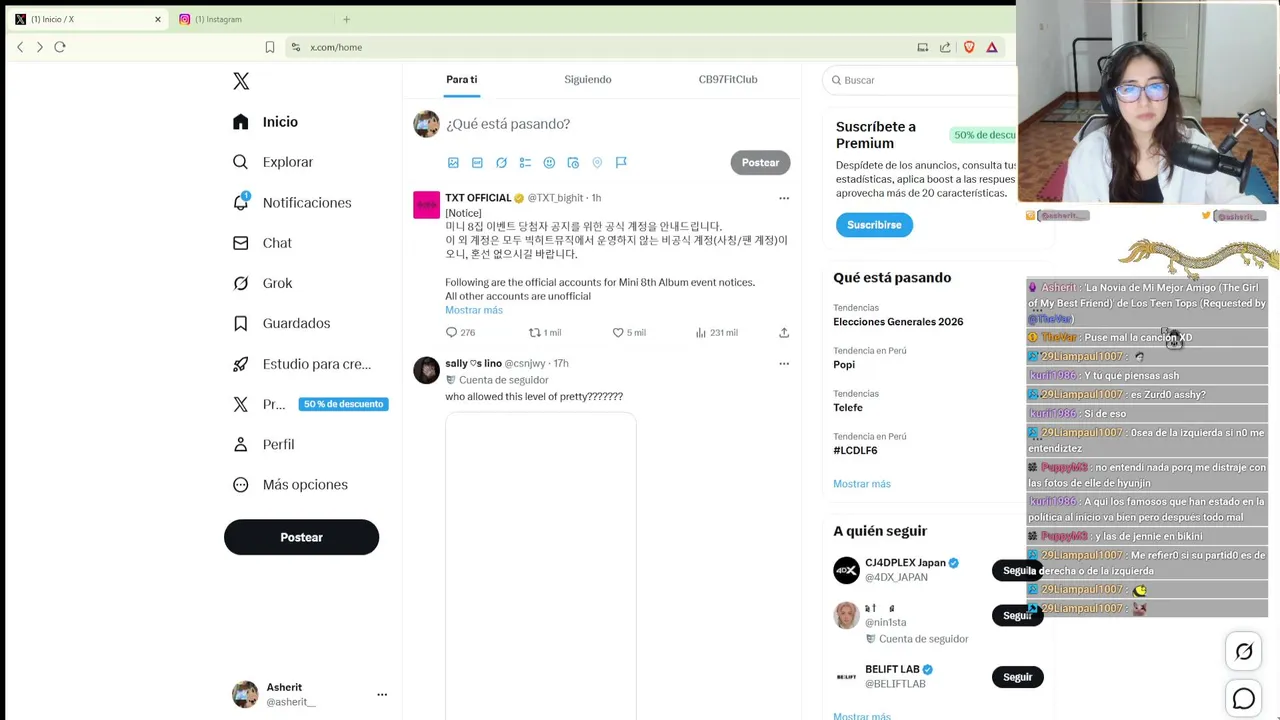Open Inicio in the sidebar
1280x720 pixels.
(x=265, y=122)
